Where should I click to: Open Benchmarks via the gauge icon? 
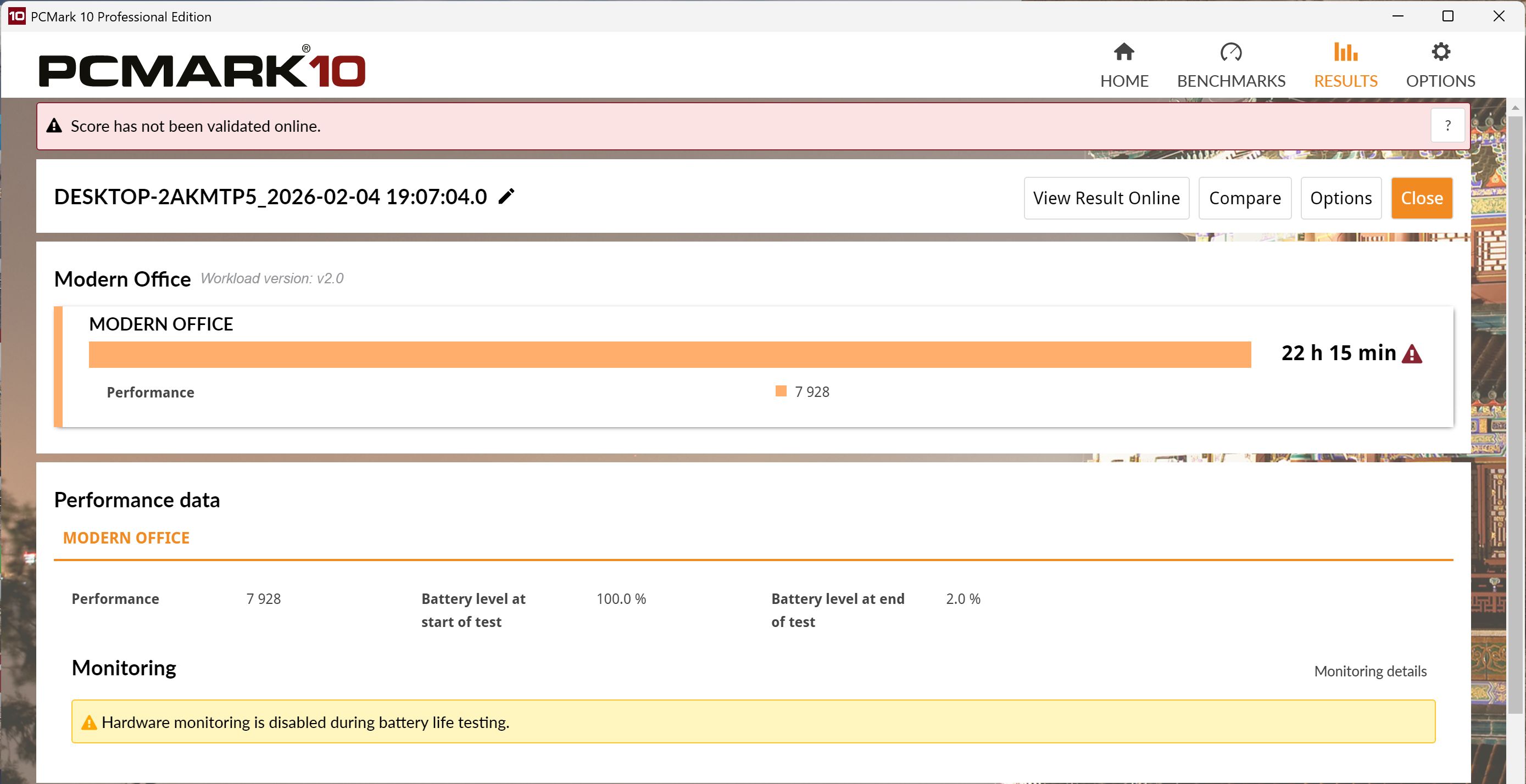1230,52
